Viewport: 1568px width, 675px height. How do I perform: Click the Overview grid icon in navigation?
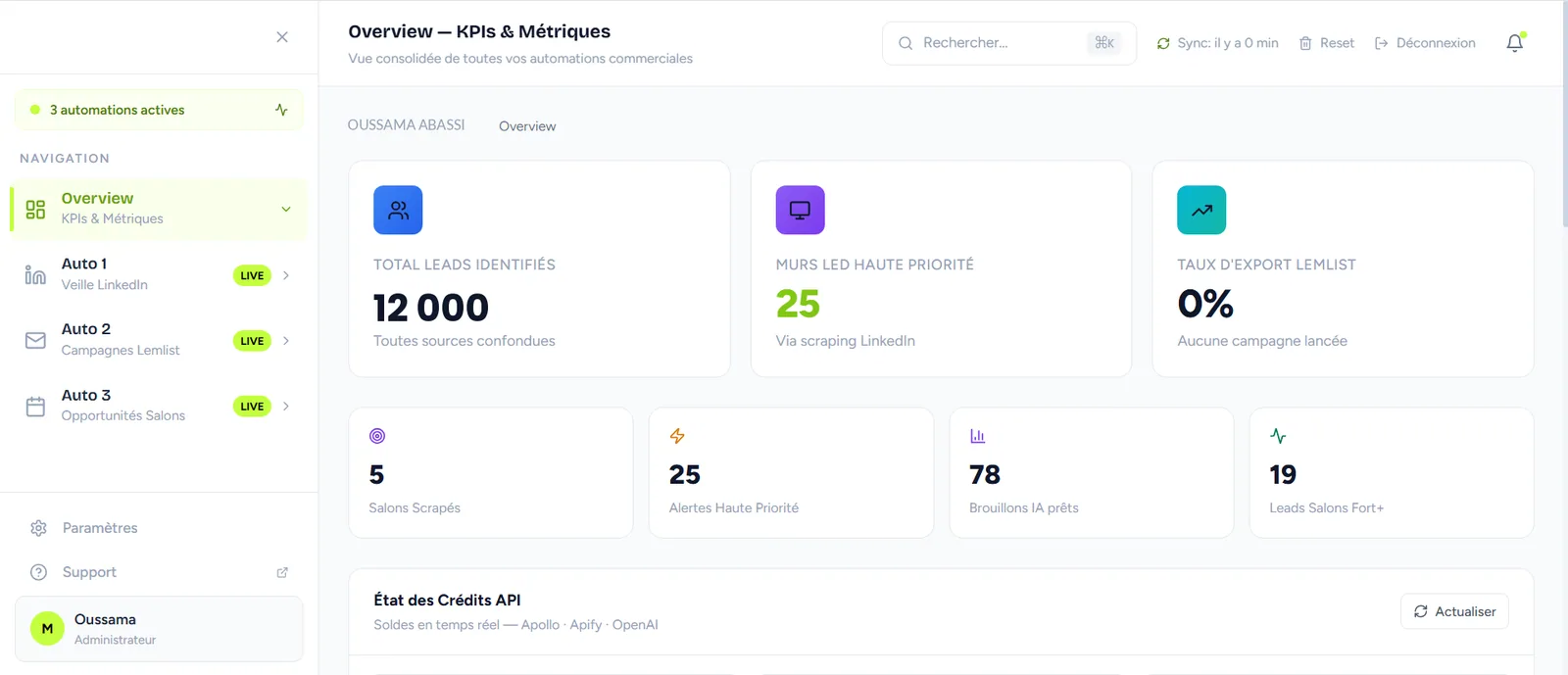[x=35, y=209]
